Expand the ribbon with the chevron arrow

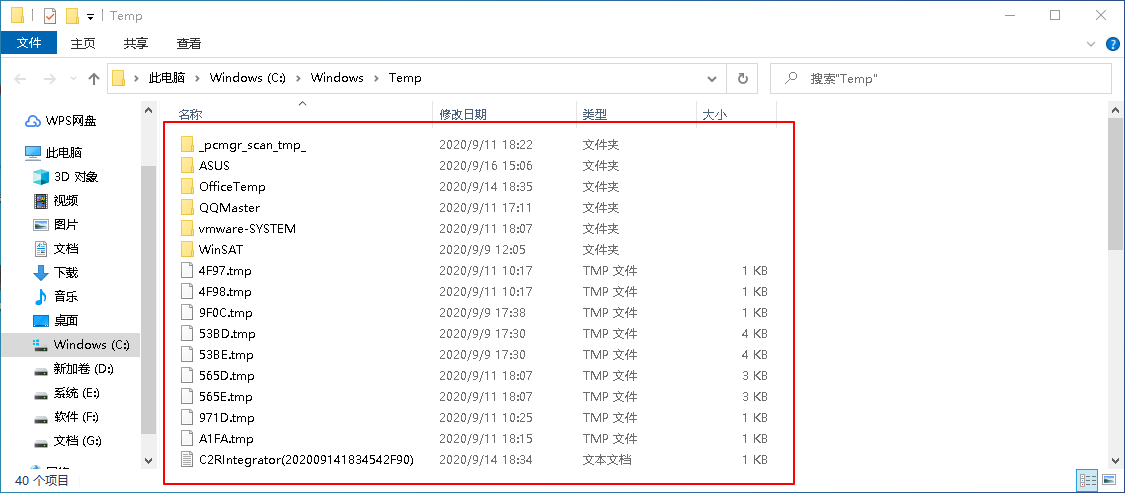tap(1092, 44)
